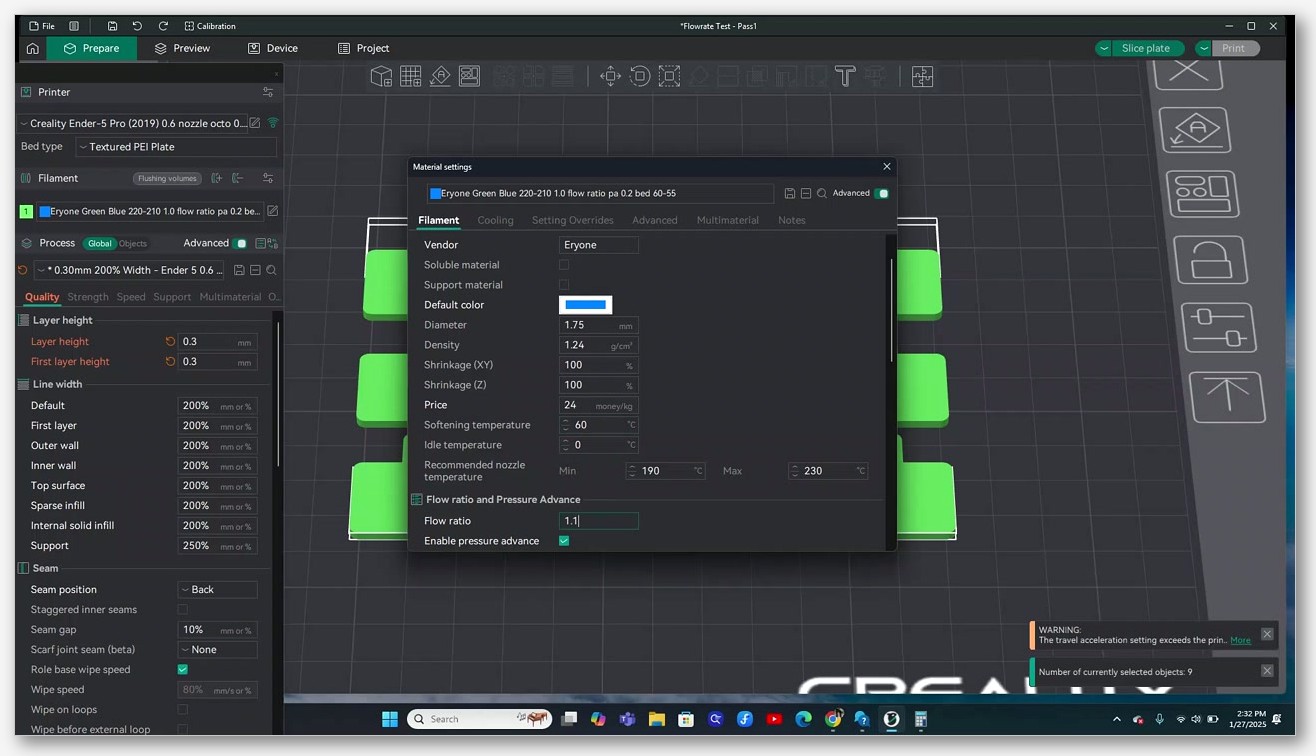Edit the Eryone filament preset icon
The image size is (1316, 756).
272,211
